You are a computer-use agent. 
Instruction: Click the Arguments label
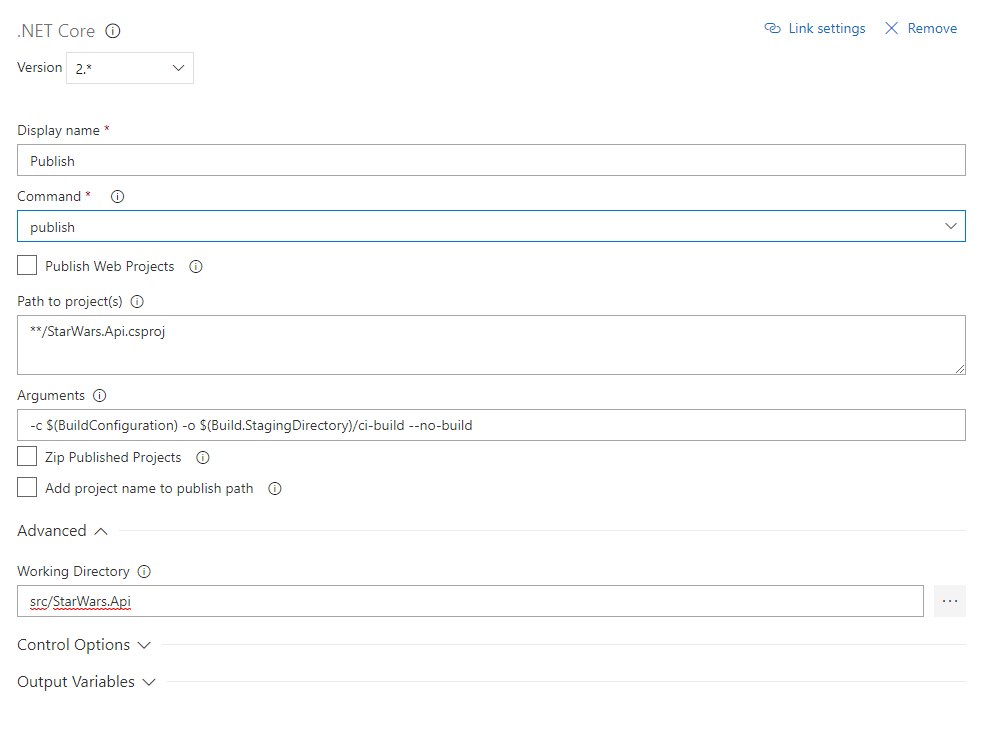pyautogui.click(x=51, y=396)
